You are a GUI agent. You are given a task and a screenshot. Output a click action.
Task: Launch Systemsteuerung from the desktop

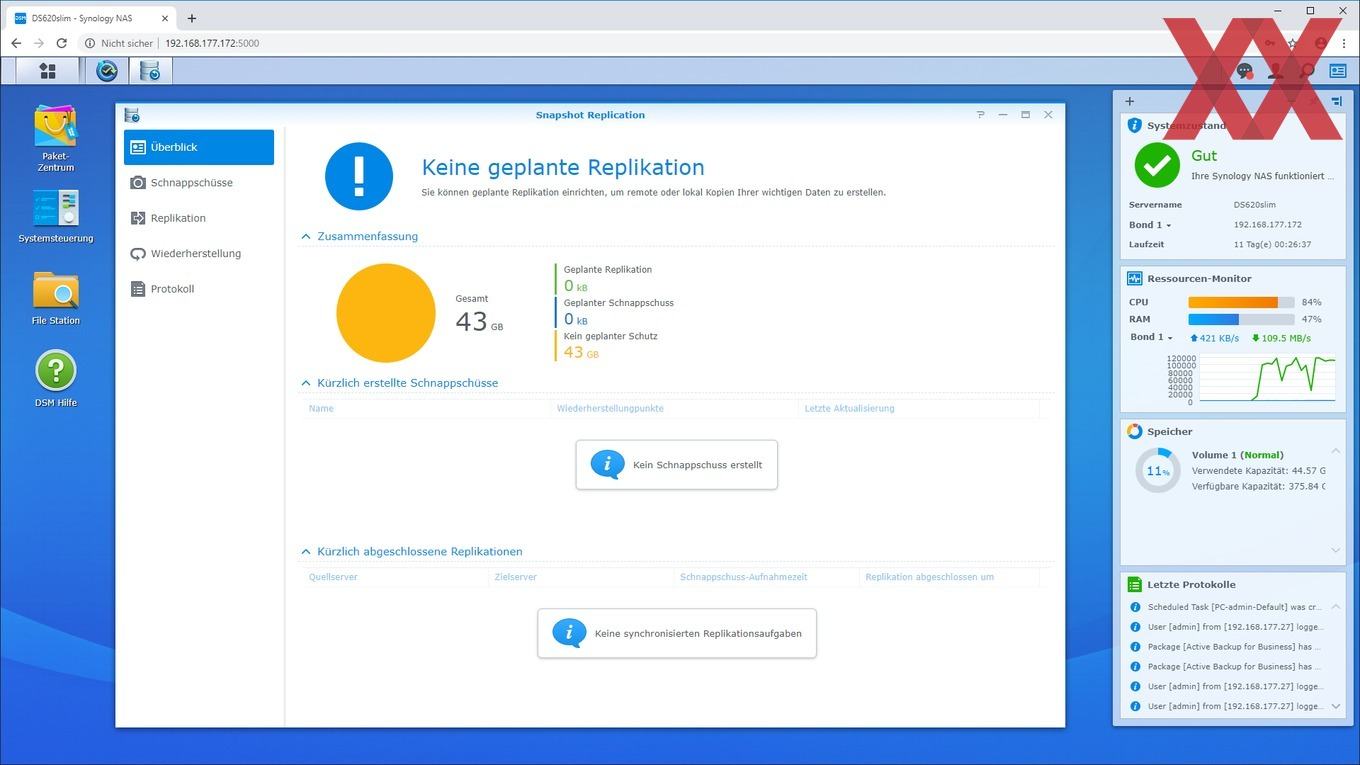56,217
